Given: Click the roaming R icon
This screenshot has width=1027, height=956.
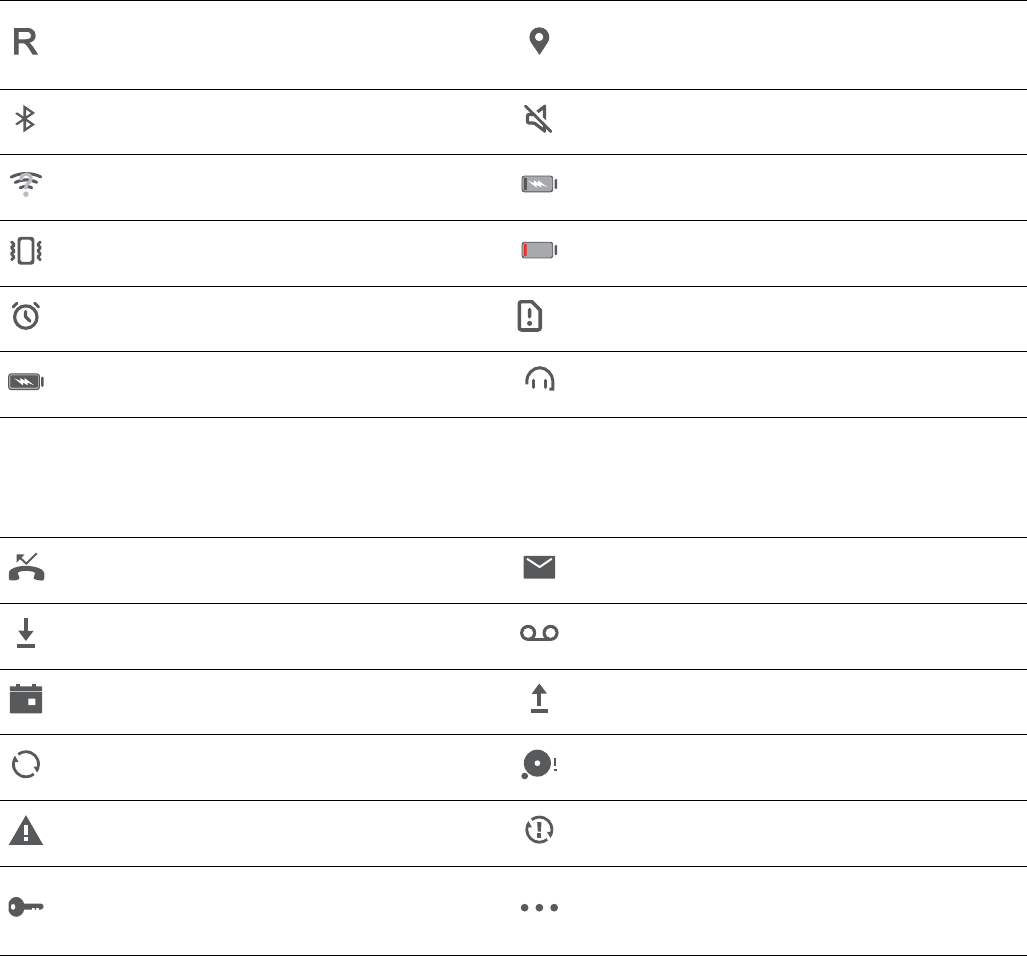Looking at the screenshot, I should pyautogui.click(x=26, y=42).
